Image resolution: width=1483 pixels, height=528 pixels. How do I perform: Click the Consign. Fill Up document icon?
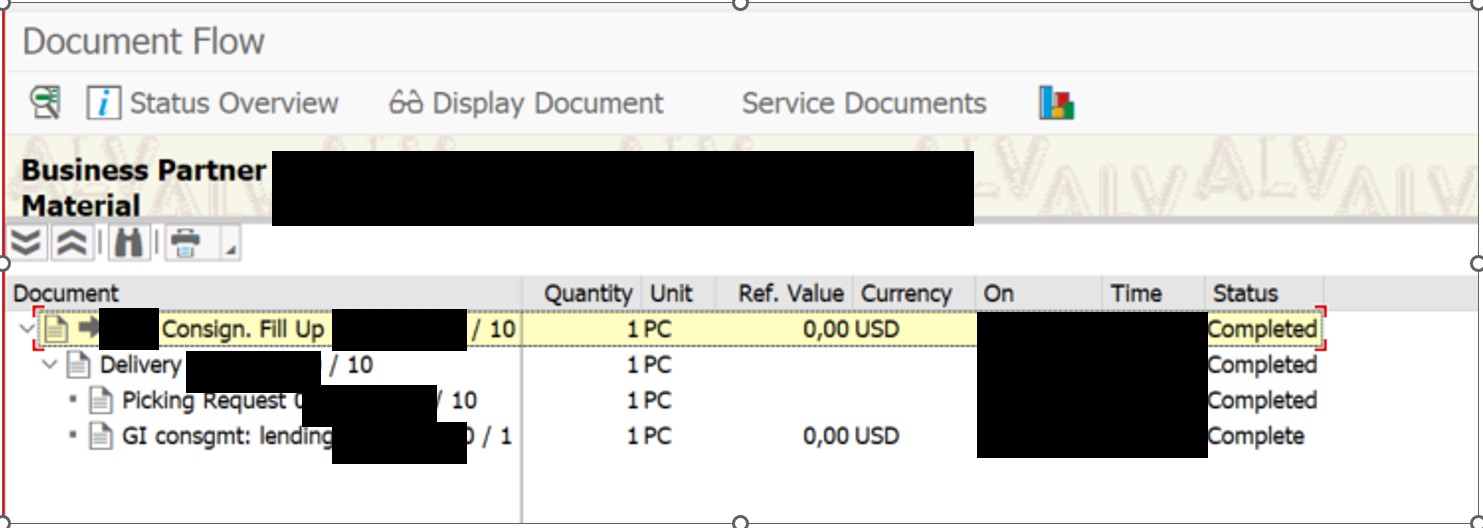(x=55, y=329)
